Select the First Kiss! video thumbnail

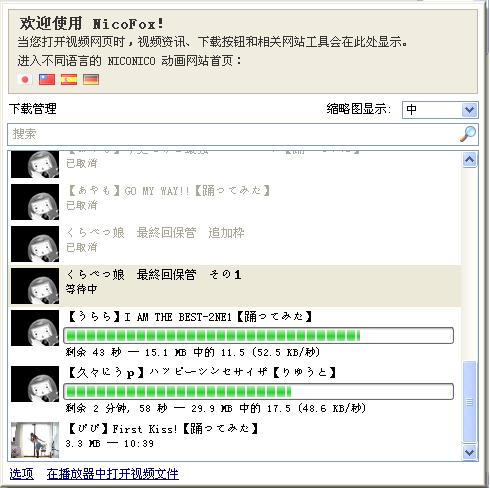coord(35,440)
